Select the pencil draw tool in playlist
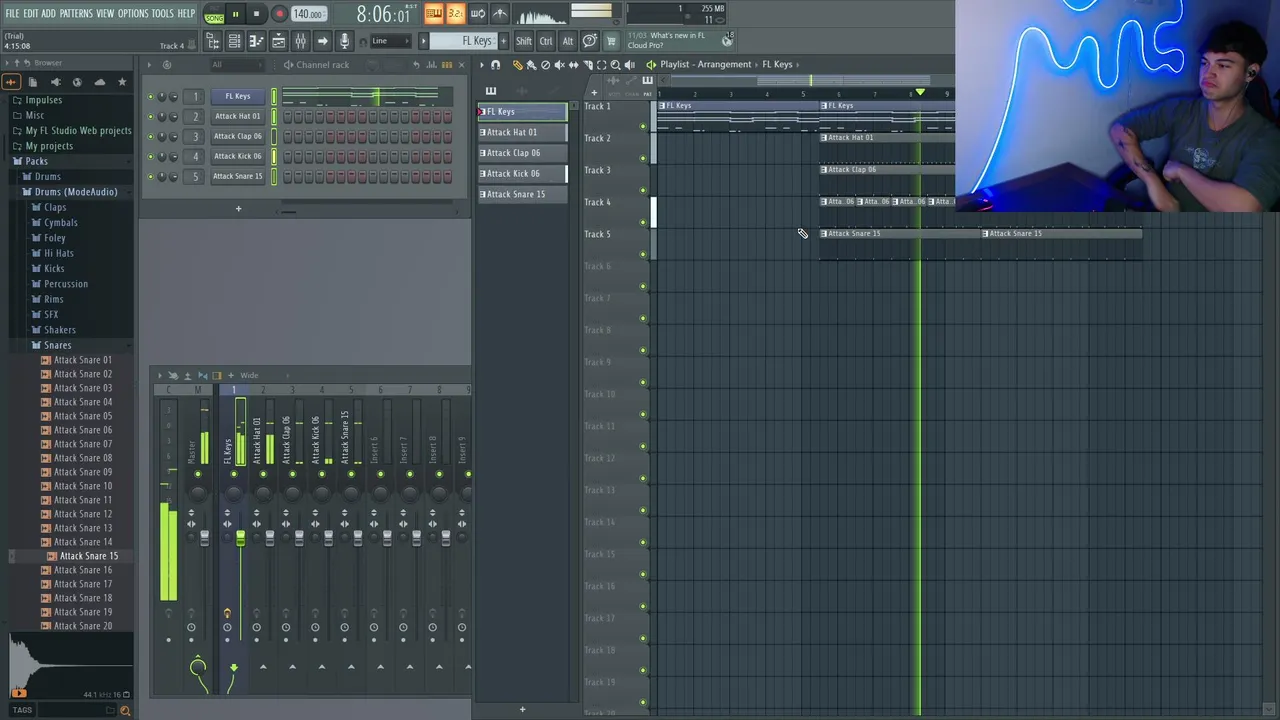 [x=517, y=64]
